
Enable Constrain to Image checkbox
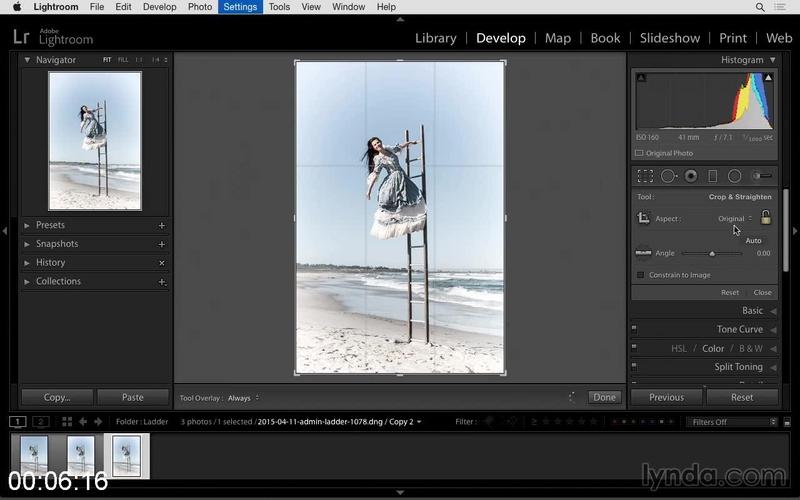[x=640, y=275]
